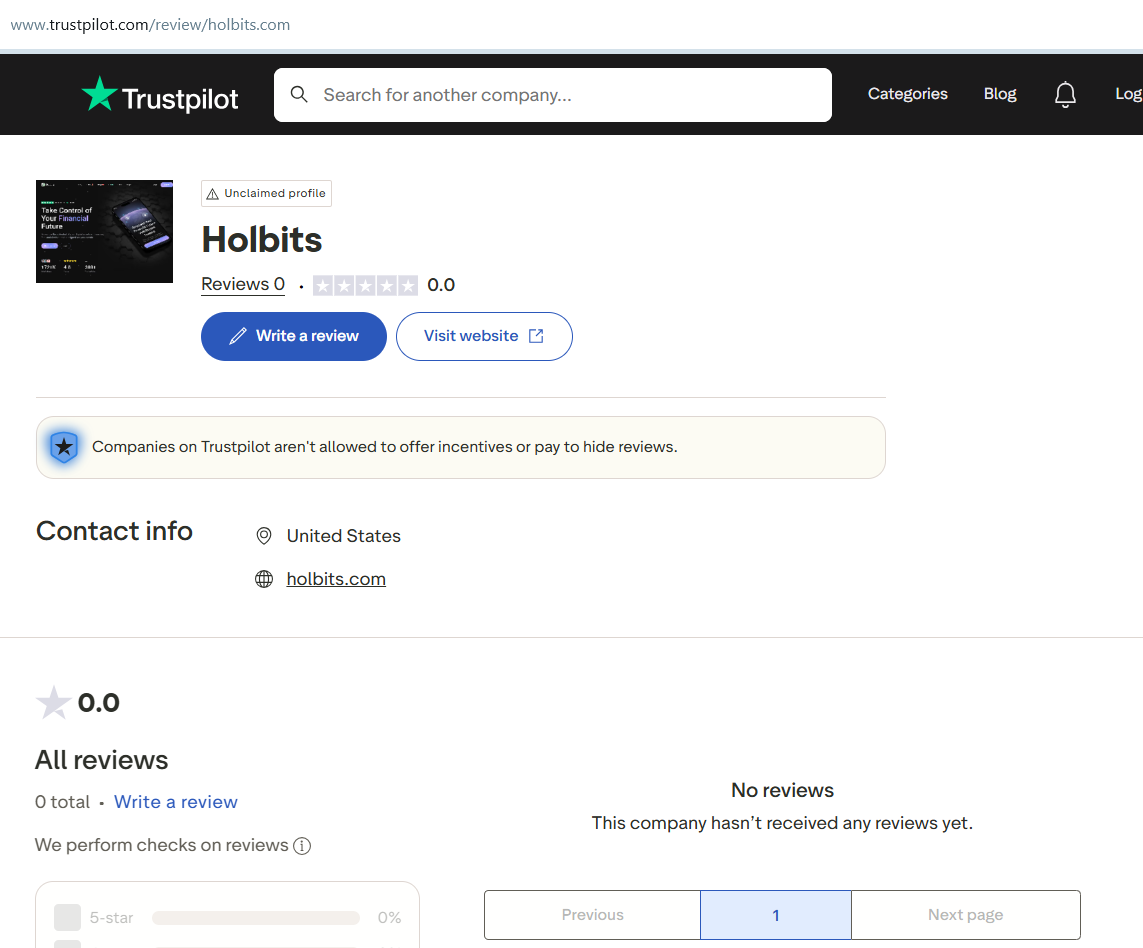The width and height of the screenshot is (1143, 948).
Task: Enable the checkbox below the 5-star filter
Action: coord(66,944)
